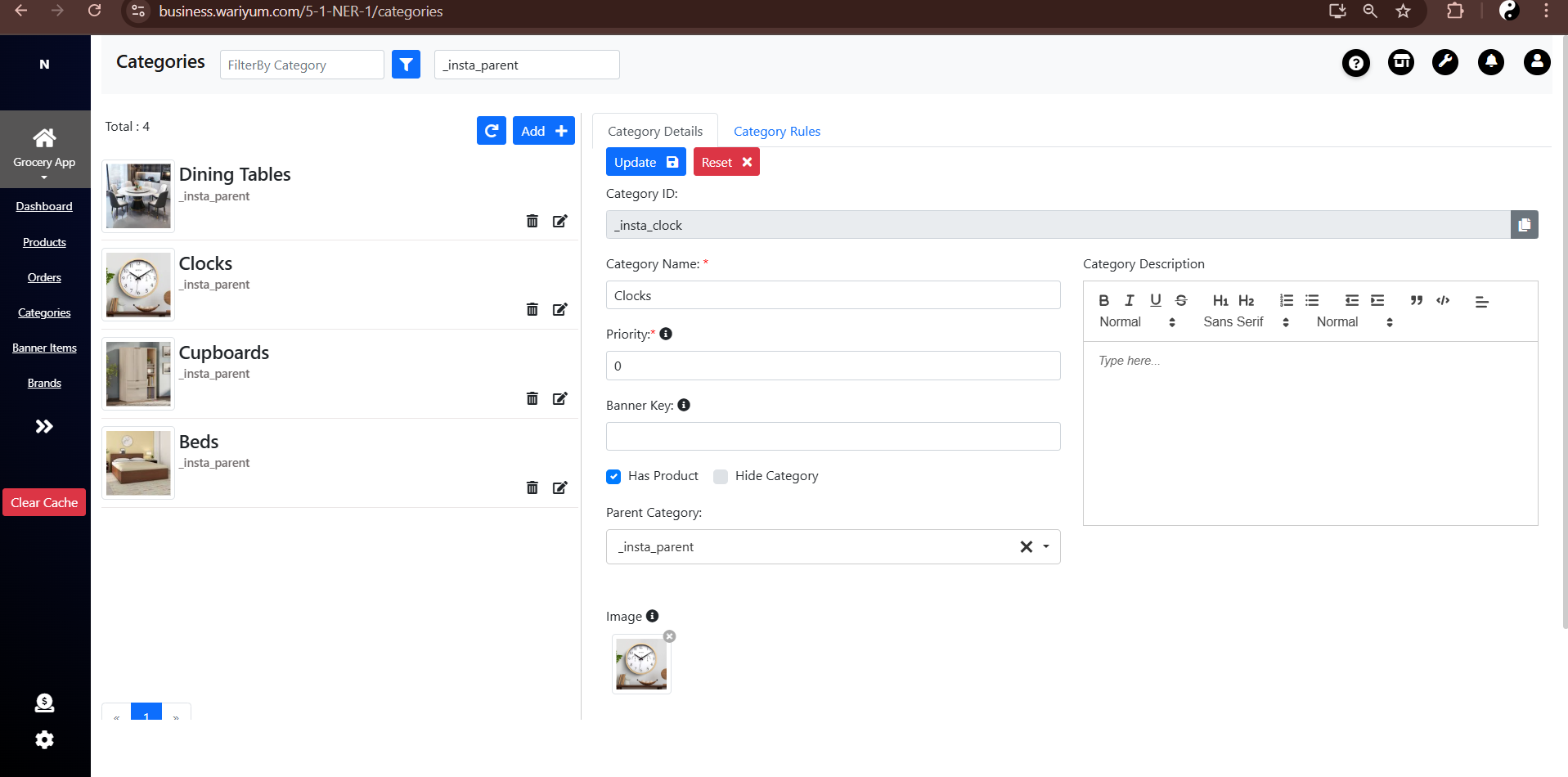Expand the Parent Category dropdown

coord(1046,546)
